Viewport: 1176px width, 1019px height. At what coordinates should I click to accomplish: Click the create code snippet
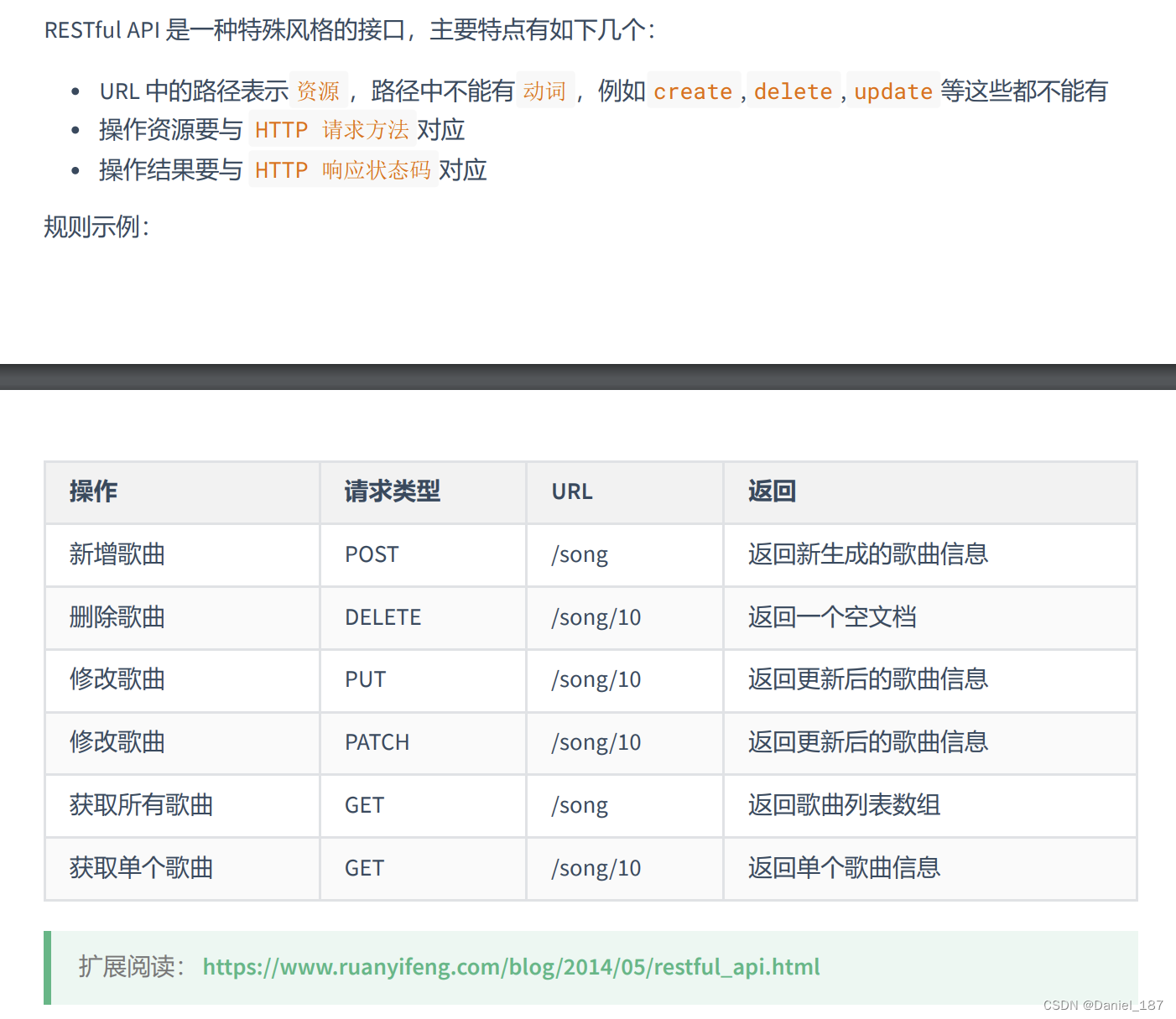[x=694, y=91]
